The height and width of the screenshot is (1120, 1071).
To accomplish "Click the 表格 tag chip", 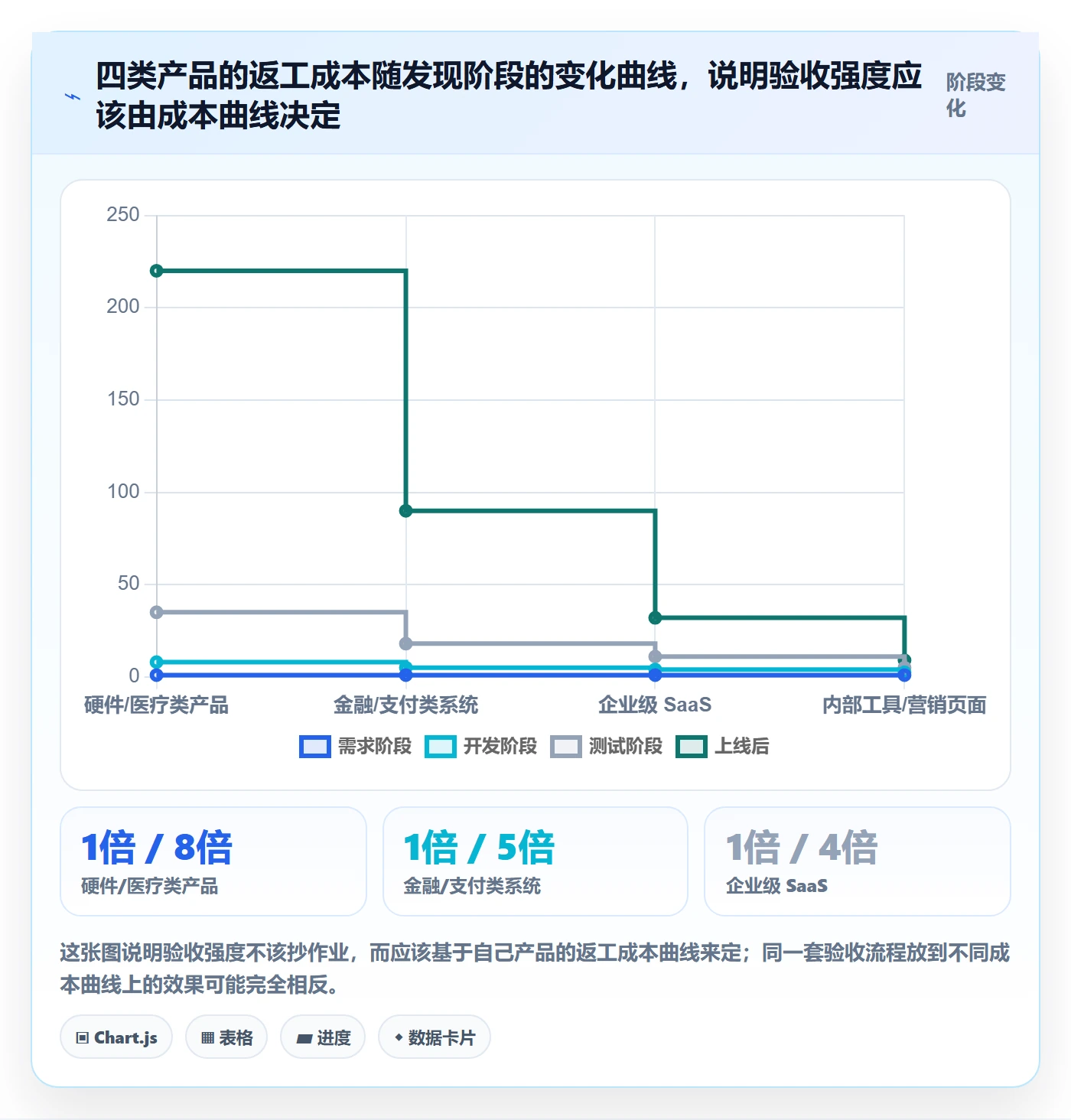I will (226, 1037).
